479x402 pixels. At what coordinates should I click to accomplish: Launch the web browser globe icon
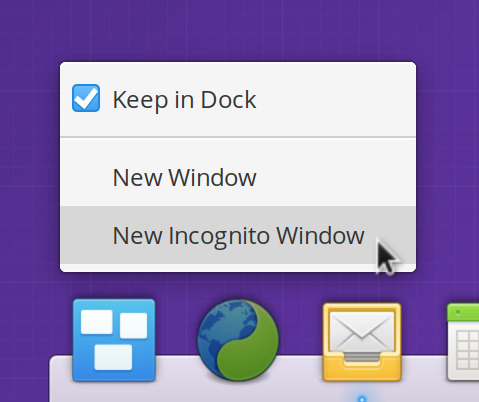pos(238,340)
